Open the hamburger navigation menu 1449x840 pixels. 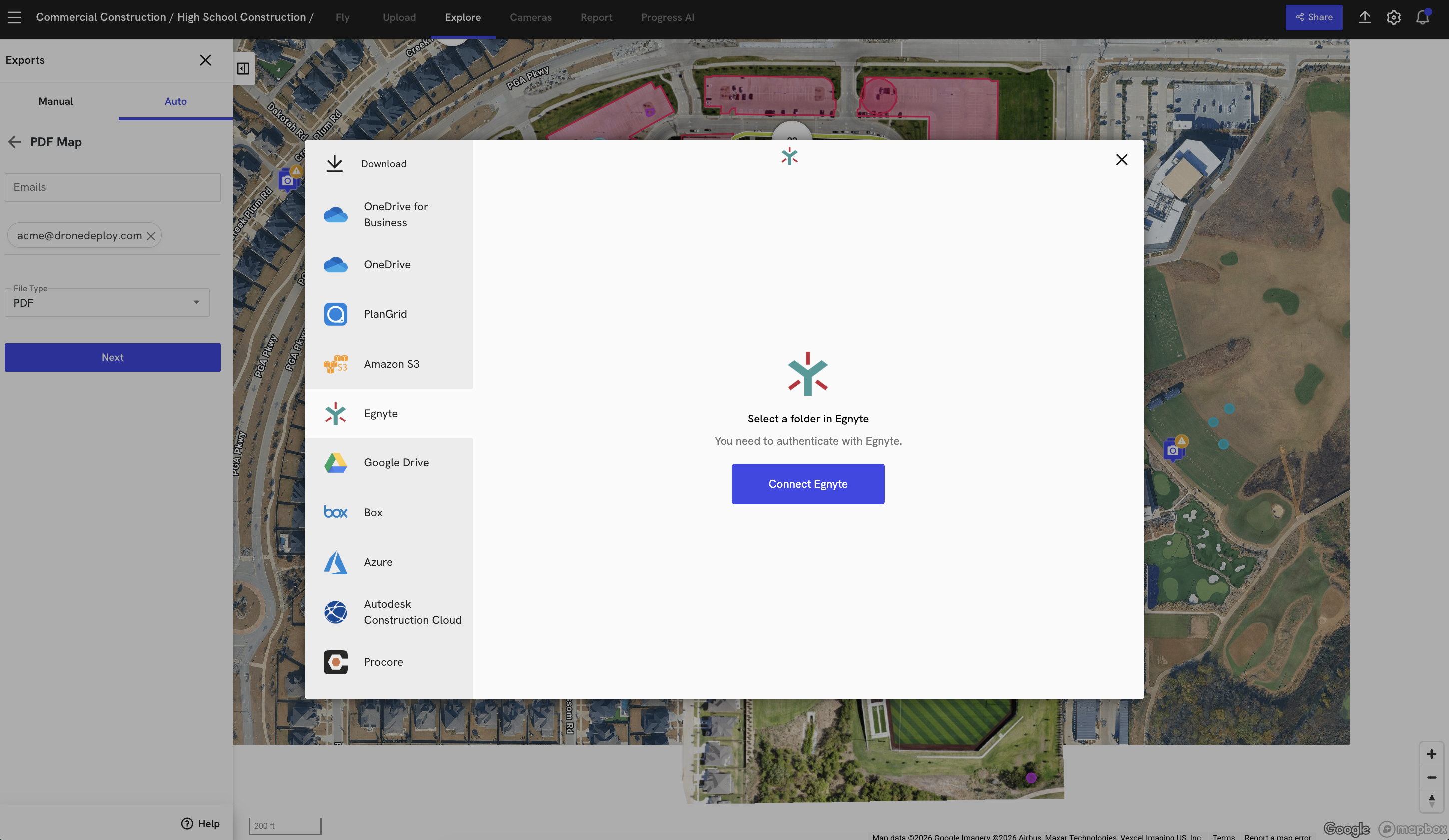(x=14, y=17)
